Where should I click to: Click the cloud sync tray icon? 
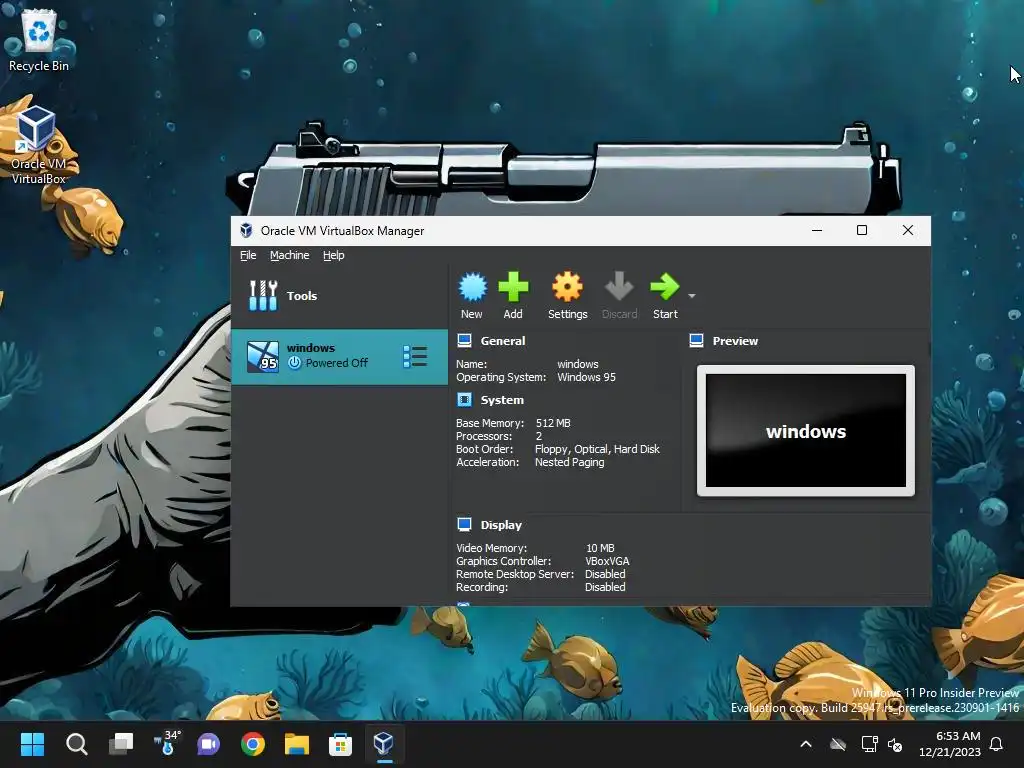pos(838,744)
